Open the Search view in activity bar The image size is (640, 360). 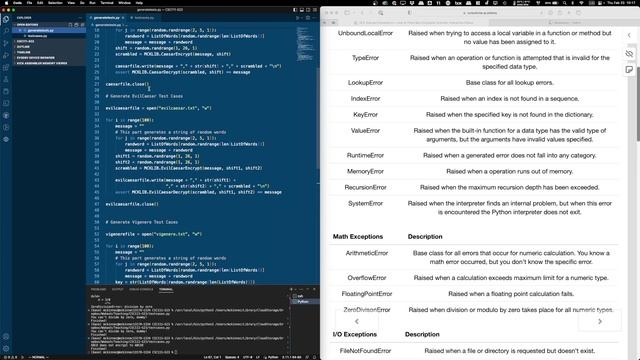point(6,31)
